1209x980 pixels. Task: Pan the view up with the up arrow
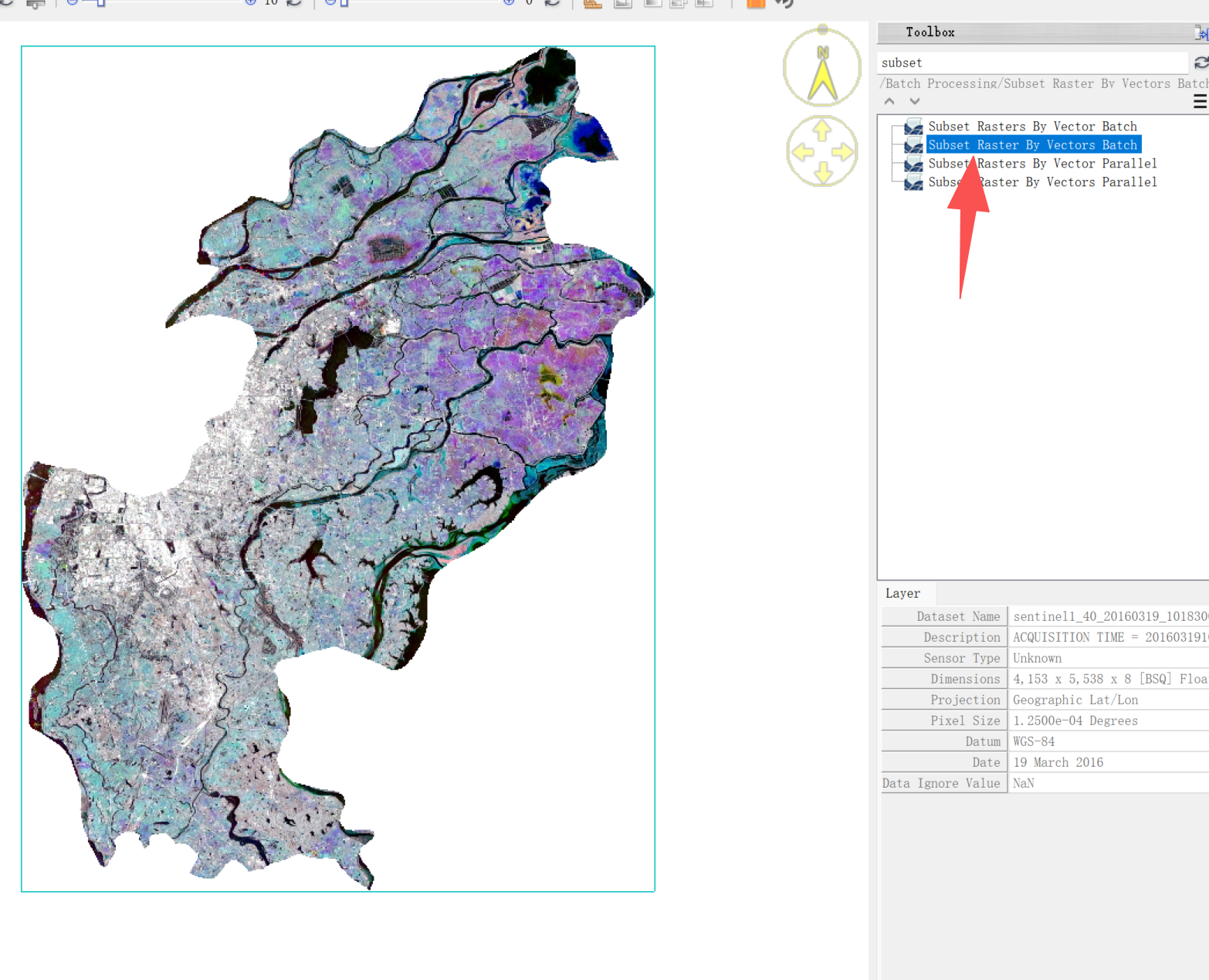pos(822,129)
